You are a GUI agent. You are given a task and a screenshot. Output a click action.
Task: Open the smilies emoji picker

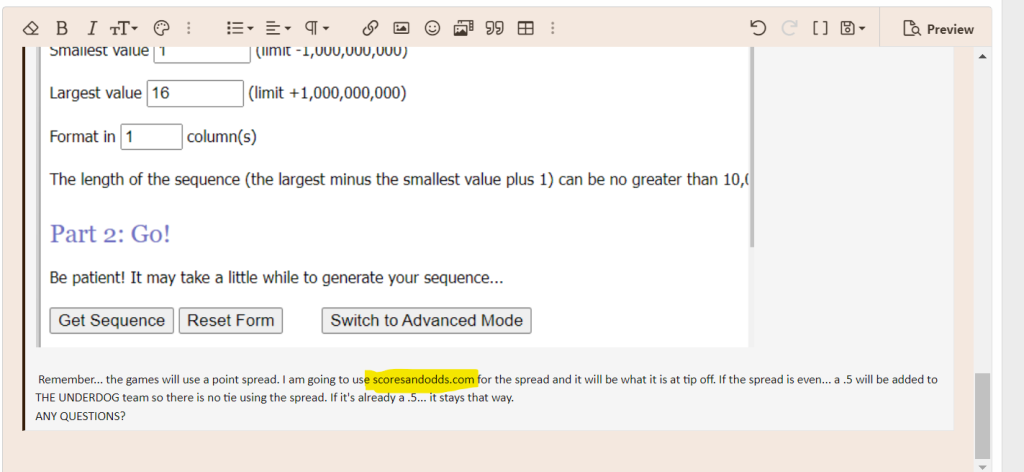[432, 28]
